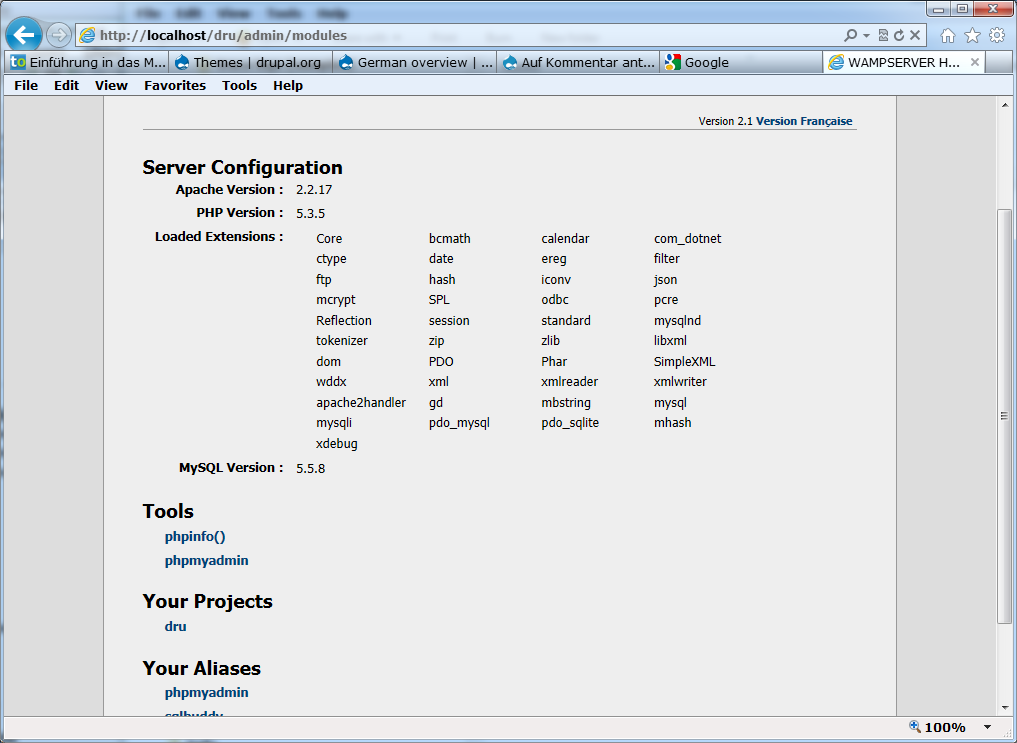This screenshot has height=743, width=1017.
Task: Open the Tools menu in menu bar
Action: pos(239,85)
